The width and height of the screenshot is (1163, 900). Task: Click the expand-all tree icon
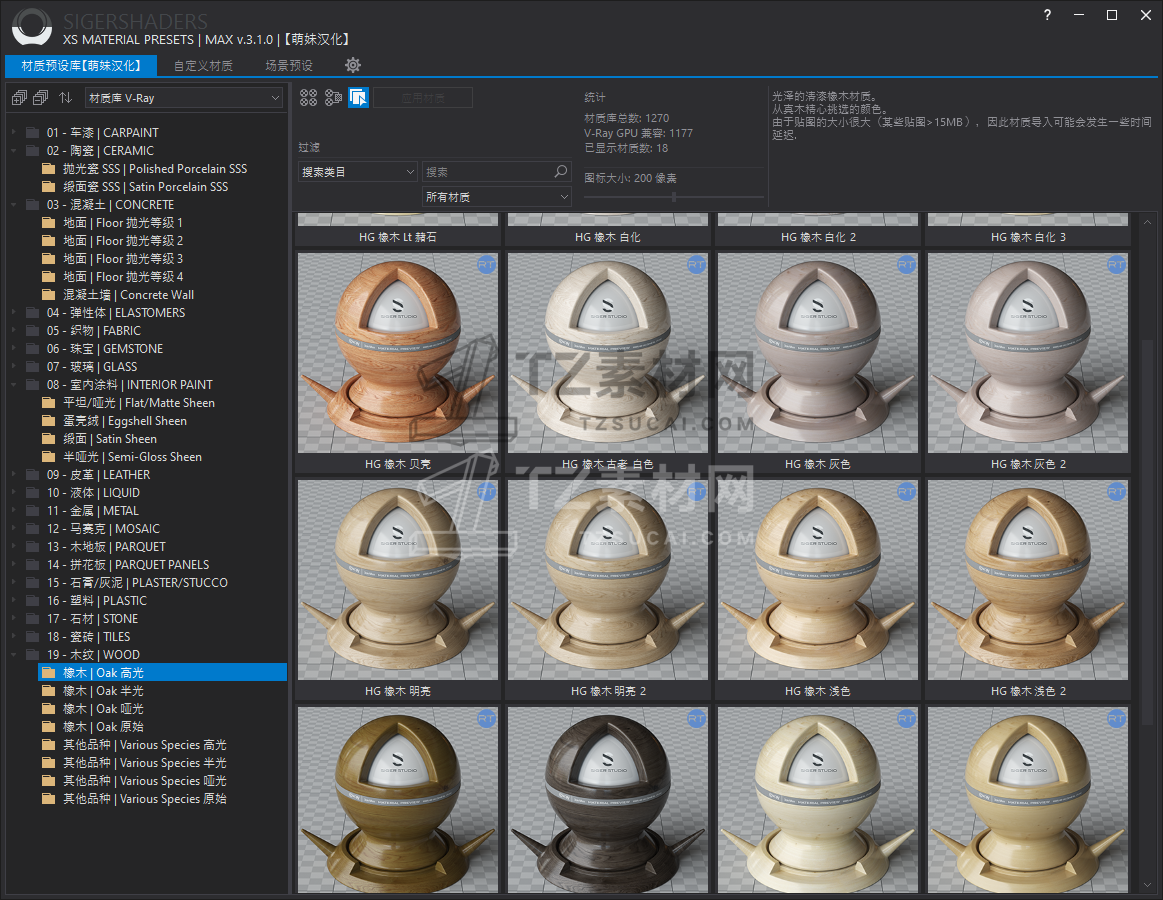[x=19, y=97]
